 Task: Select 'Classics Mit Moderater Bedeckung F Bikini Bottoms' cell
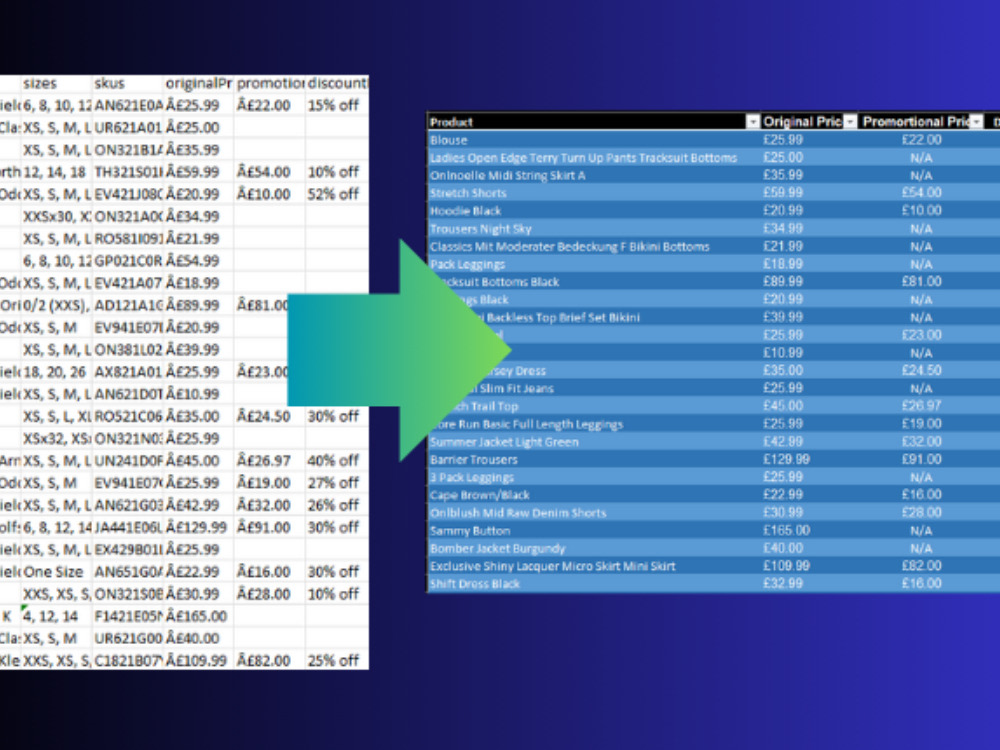[x=594, y=247]
